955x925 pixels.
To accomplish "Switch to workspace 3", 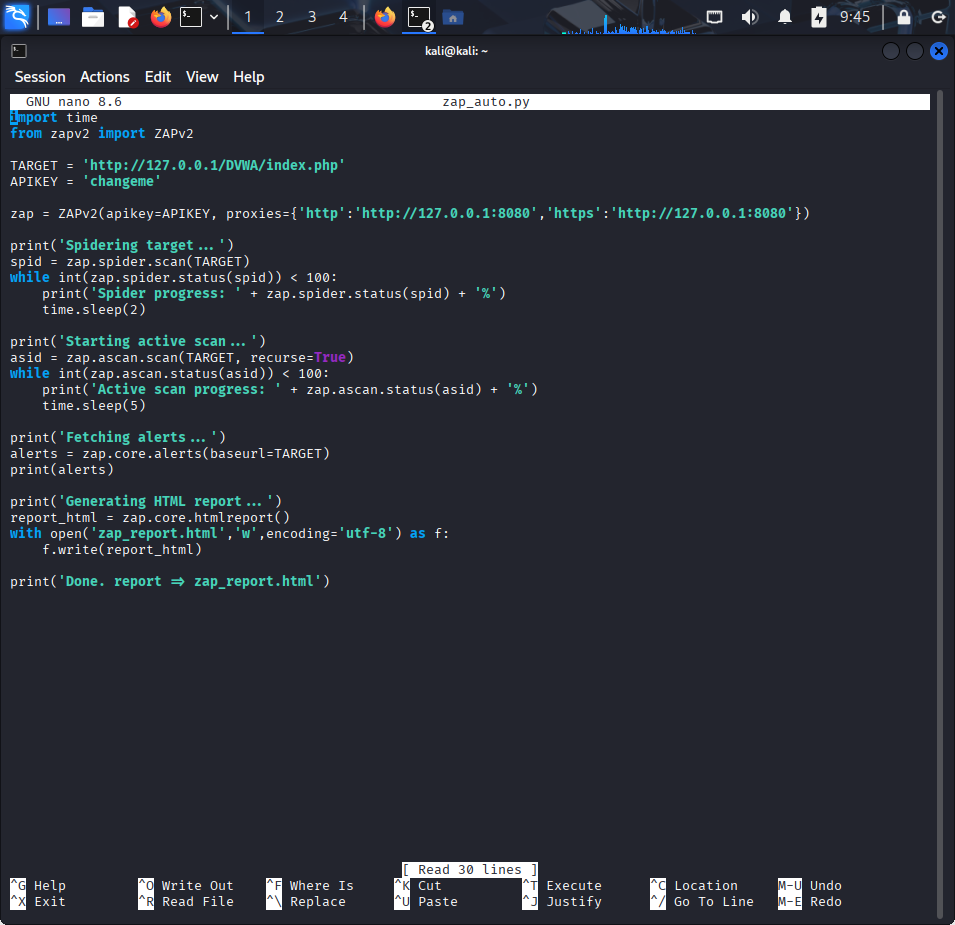I will (x=312, y=17).
